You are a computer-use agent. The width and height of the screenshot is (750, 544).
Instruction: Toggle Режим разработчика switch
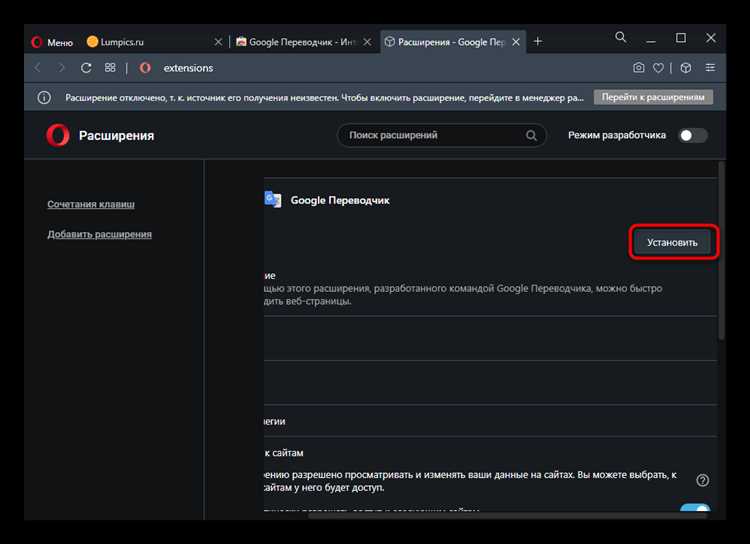coord(694,135)
